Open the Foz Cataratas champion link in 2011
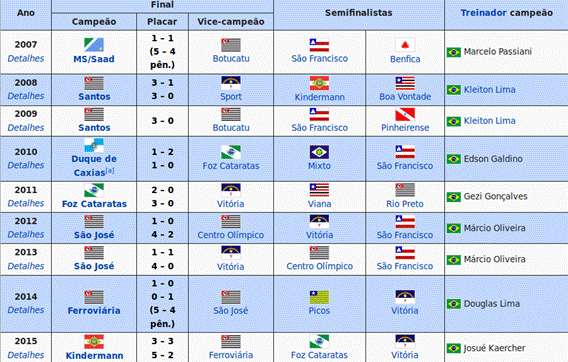This screenshot has height=362, width=568. pyautogui.click(x=94, y=204)
